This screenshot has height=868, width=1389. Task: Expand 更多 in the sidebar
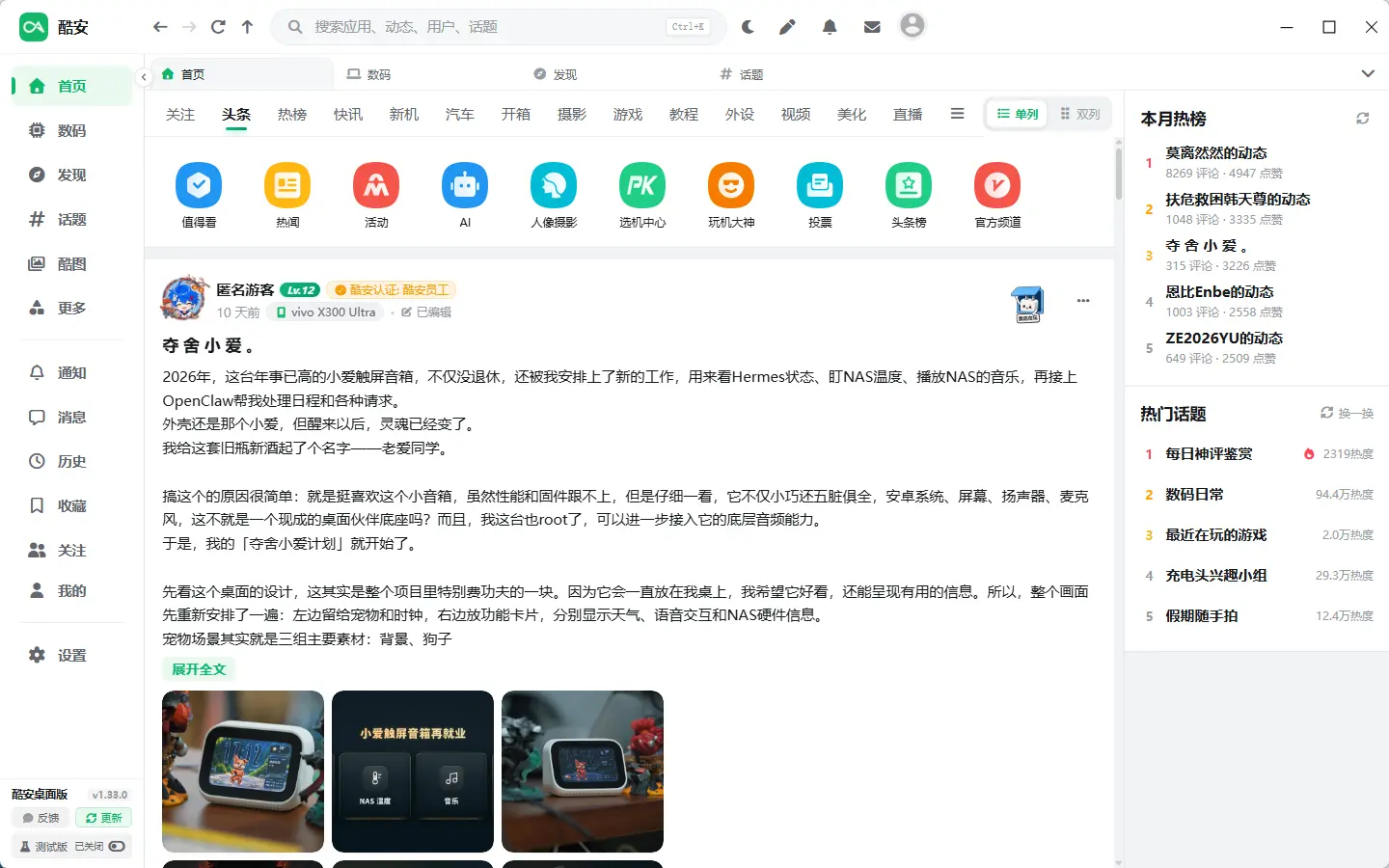click(x=71, y=308)
